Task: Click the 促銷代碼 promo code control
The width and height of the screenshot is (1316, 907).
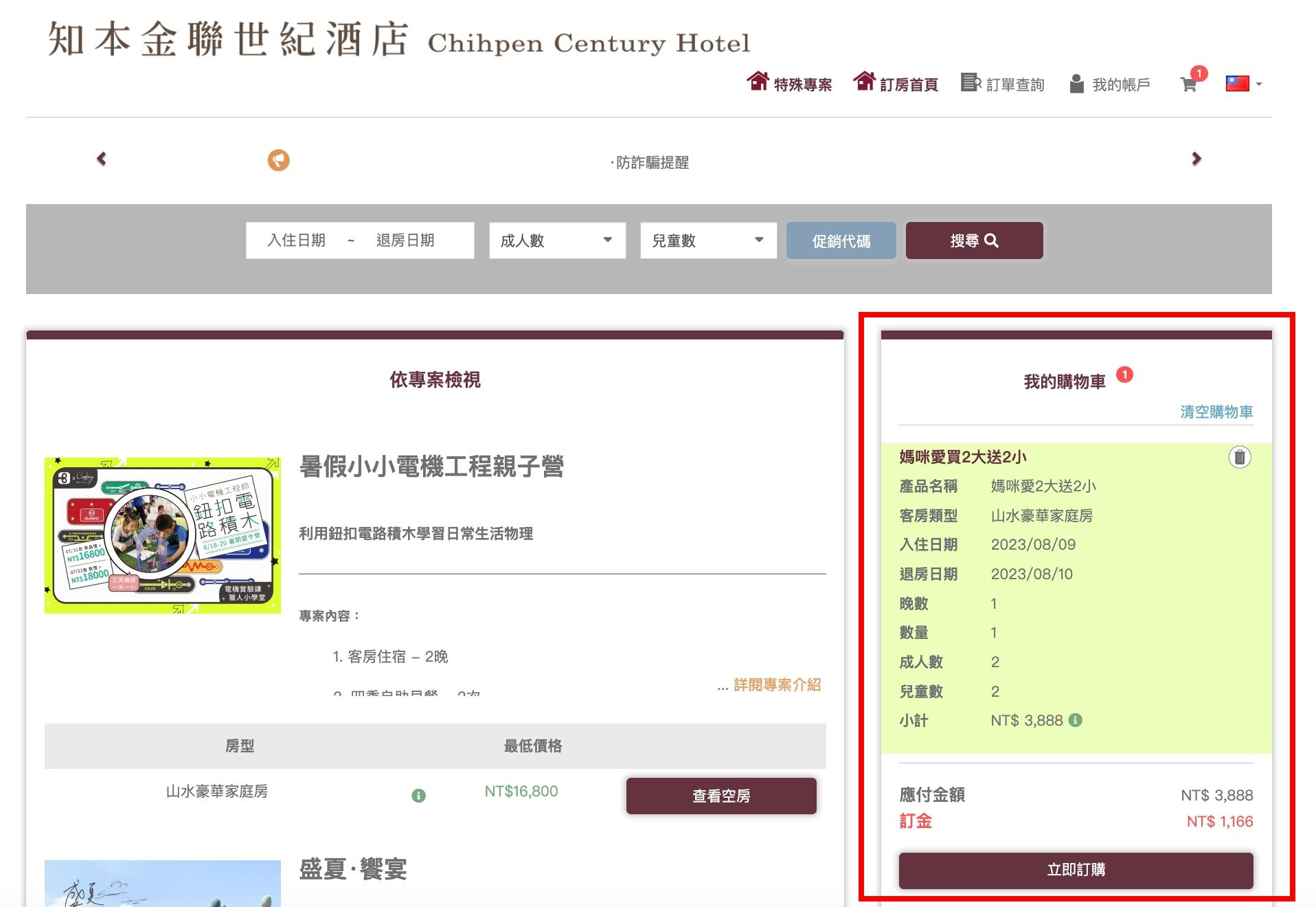Action: 841,240
